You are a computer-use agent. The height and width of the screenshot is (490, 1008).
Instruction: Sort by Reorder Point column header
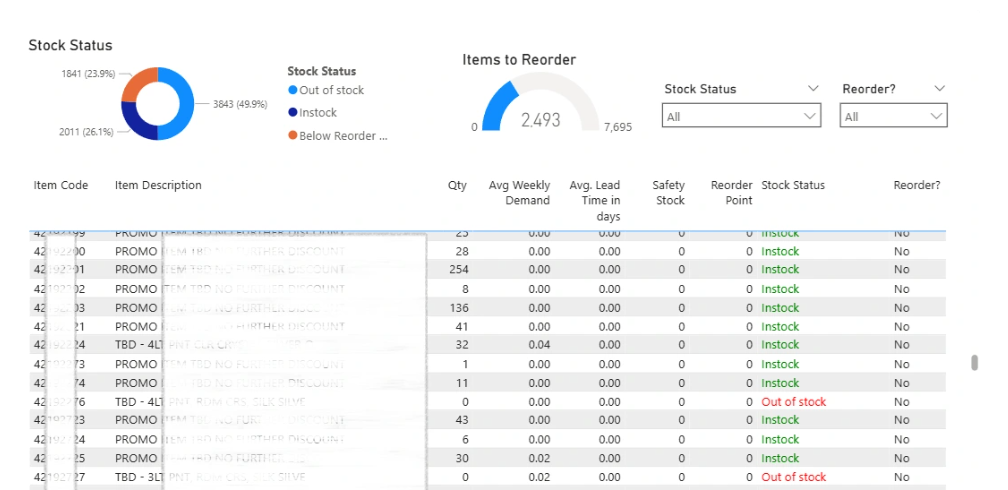[732, 193]
